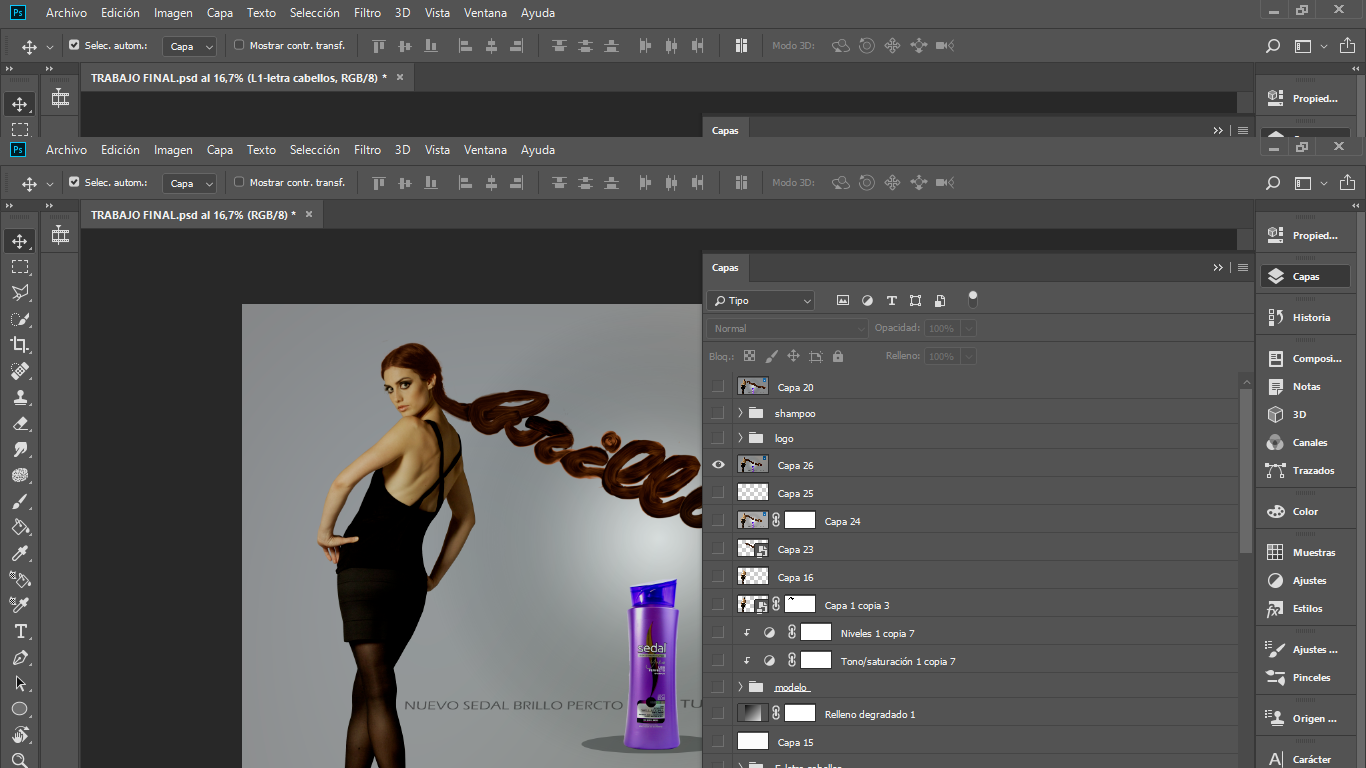Screen dimensions: 1366x768
Task: Select the Smudge finger tool
Action: point(20,449)
